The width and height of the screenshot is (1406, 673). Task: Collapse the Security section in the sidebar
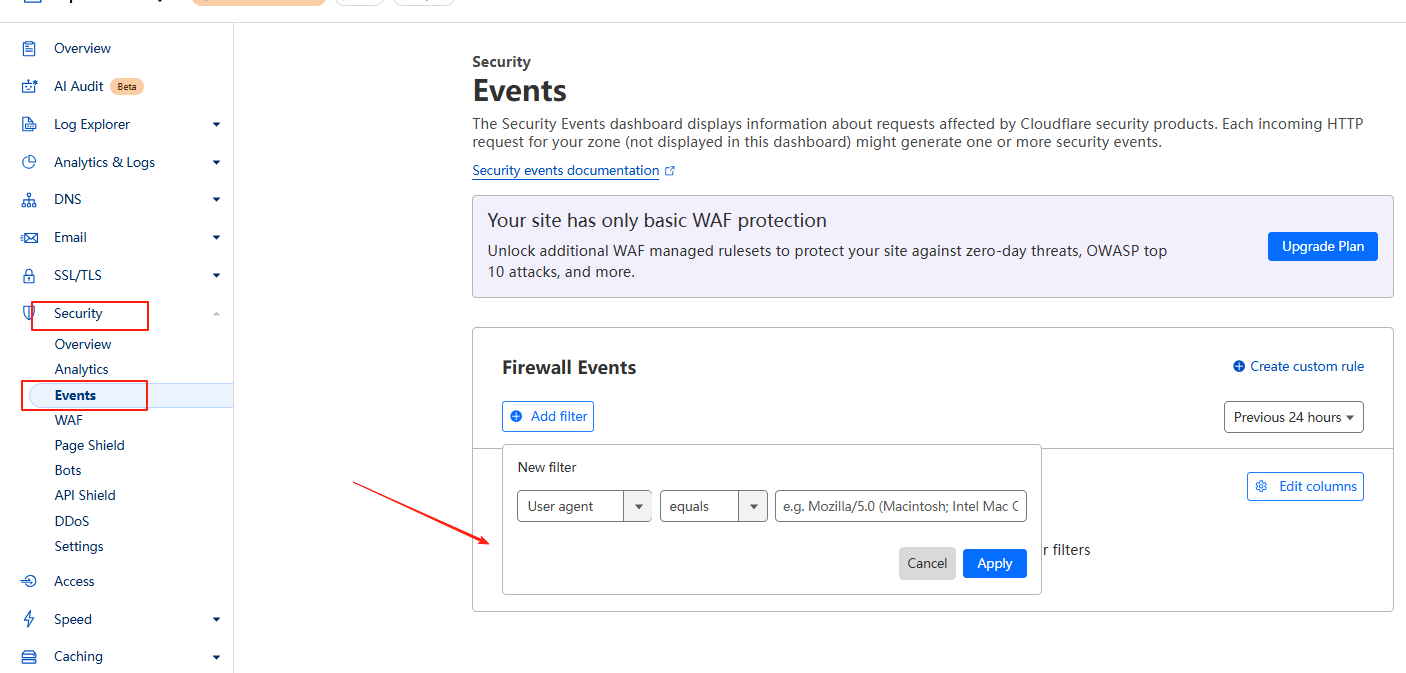pos(216,313)
